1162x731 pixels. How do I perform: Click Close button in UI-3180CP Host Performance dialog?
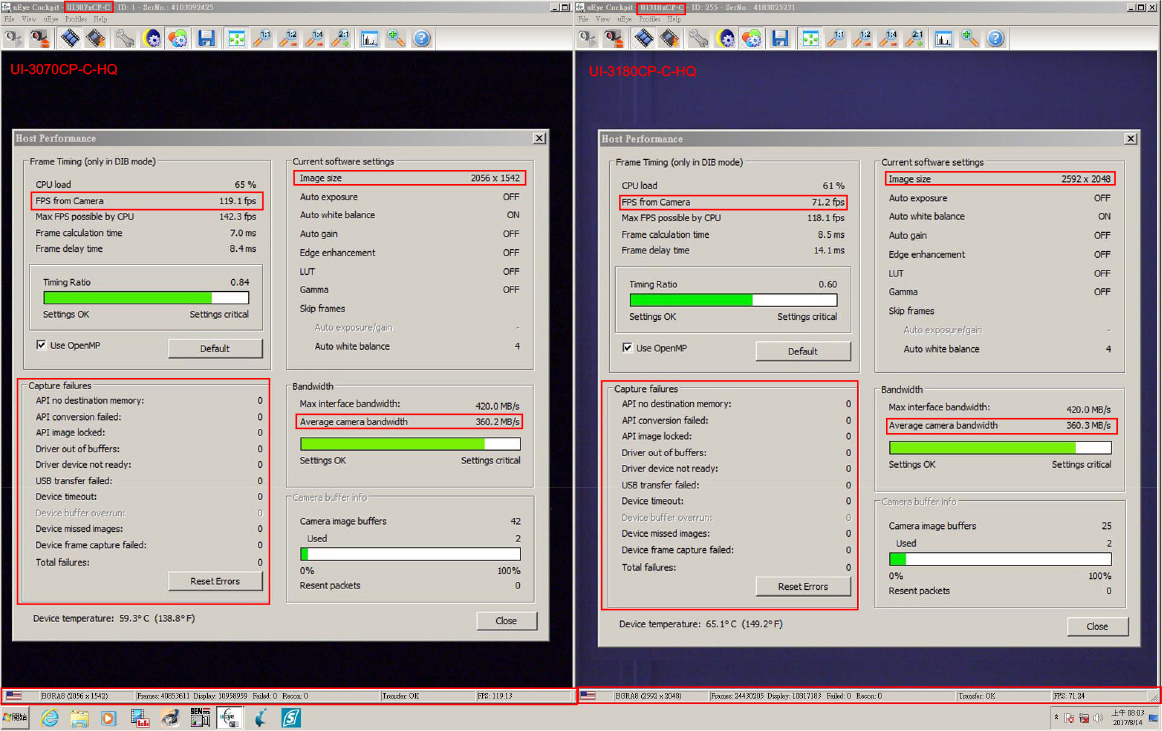click(1097, 626)
